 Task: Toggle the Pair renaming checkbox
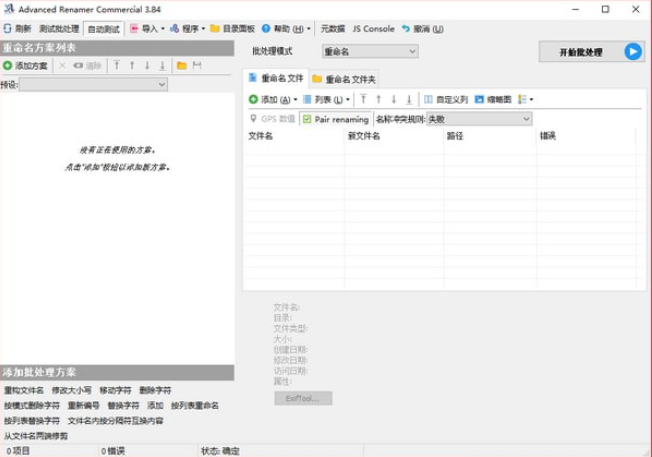[x=307, y=119]
